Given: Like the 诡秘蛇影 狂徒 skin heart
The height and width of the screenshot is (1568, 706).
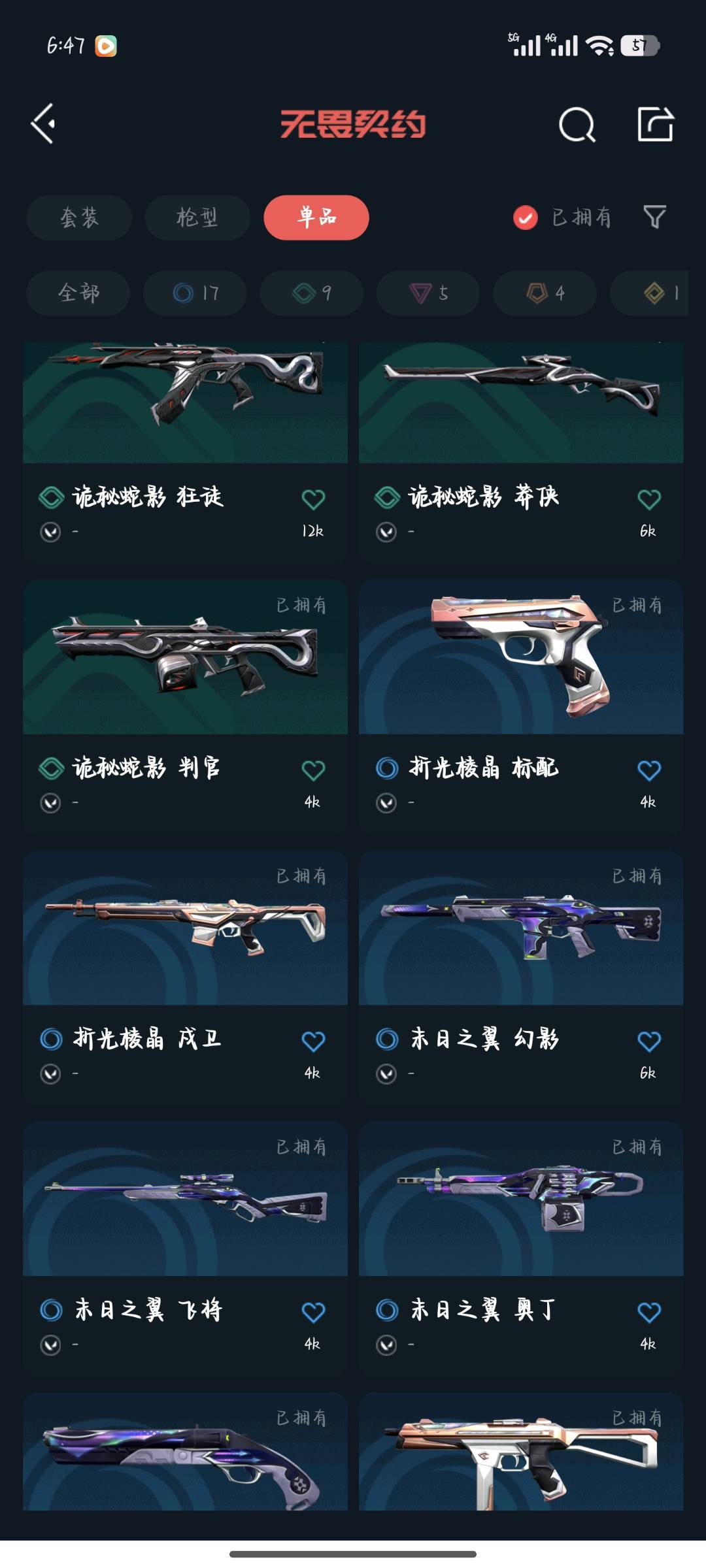Looking at the screenshot, I should pyautogui.click(x=313, y=499).
